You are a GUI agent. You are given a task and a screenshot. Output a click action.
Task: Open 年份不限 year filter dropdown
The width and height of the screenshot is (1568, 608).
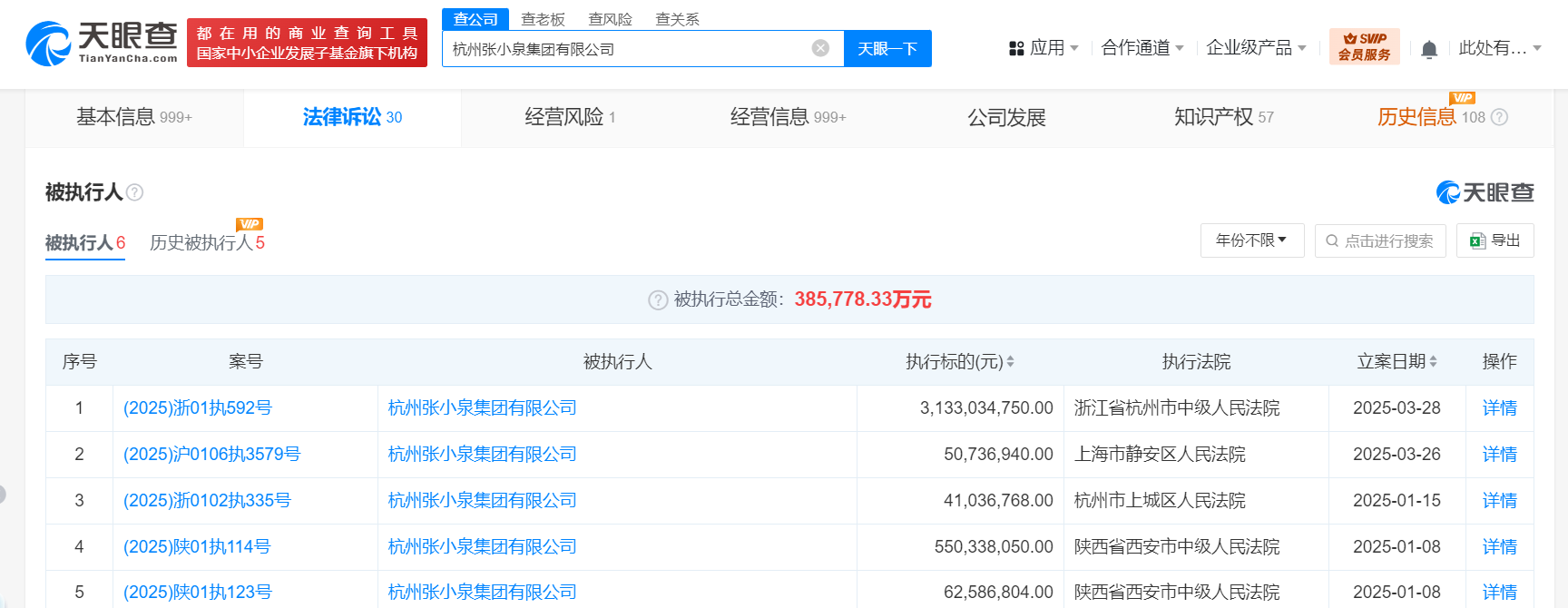pos(1252,240)
